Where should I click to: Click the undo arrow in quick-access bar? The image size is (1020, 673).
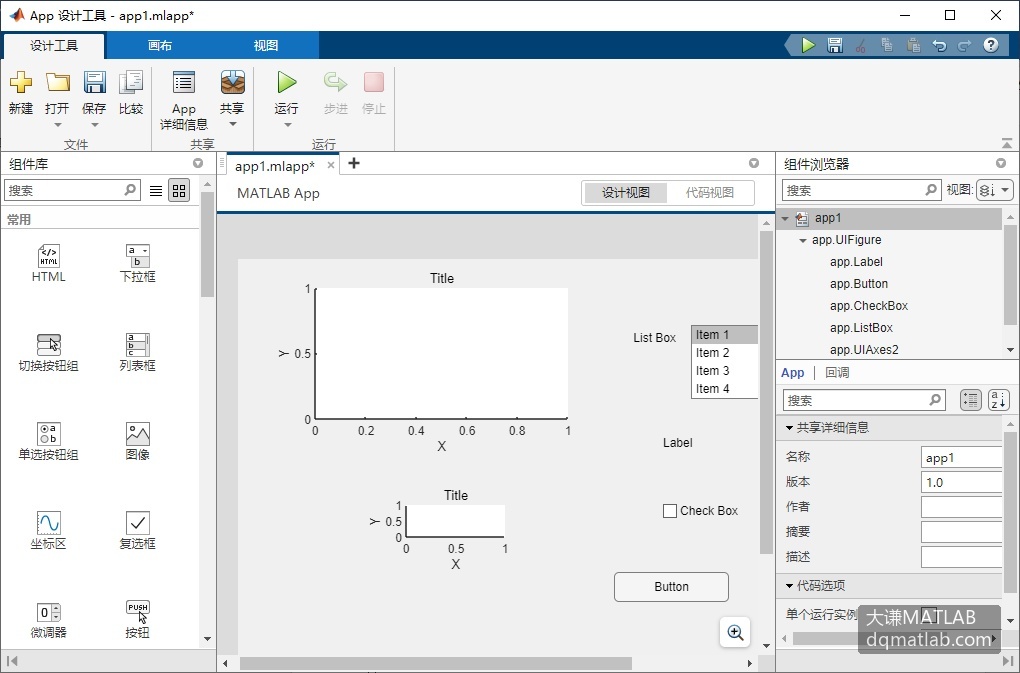point(939,46)
